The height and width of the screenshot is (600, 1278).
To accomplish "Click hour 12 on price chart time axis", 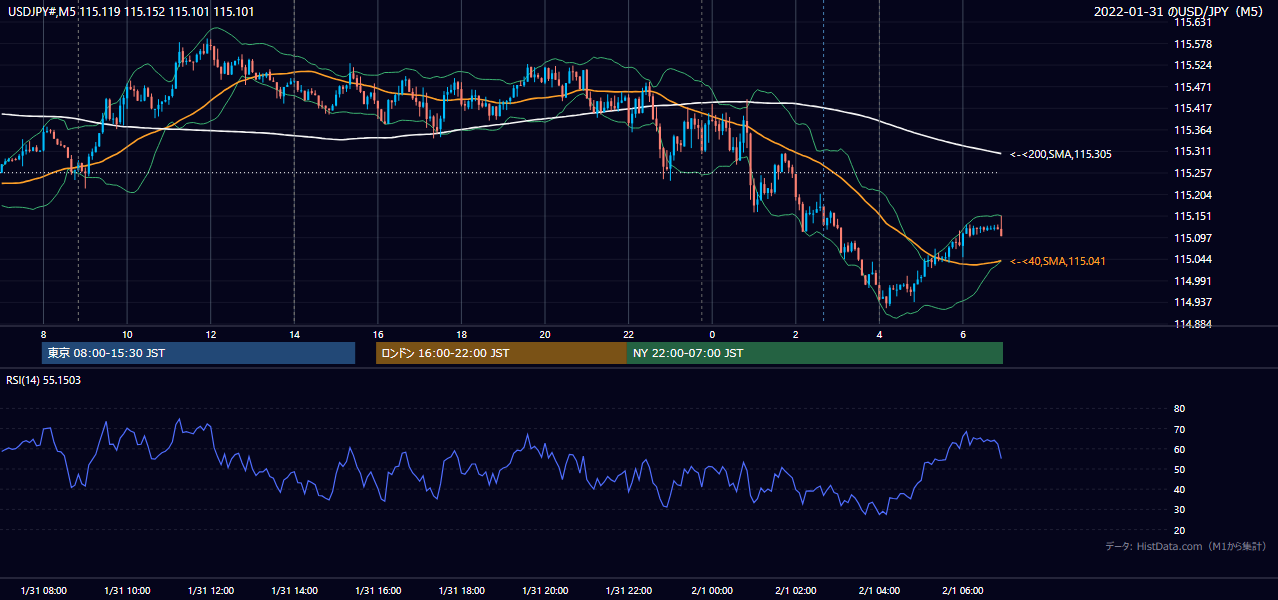I will click(210, 334).
